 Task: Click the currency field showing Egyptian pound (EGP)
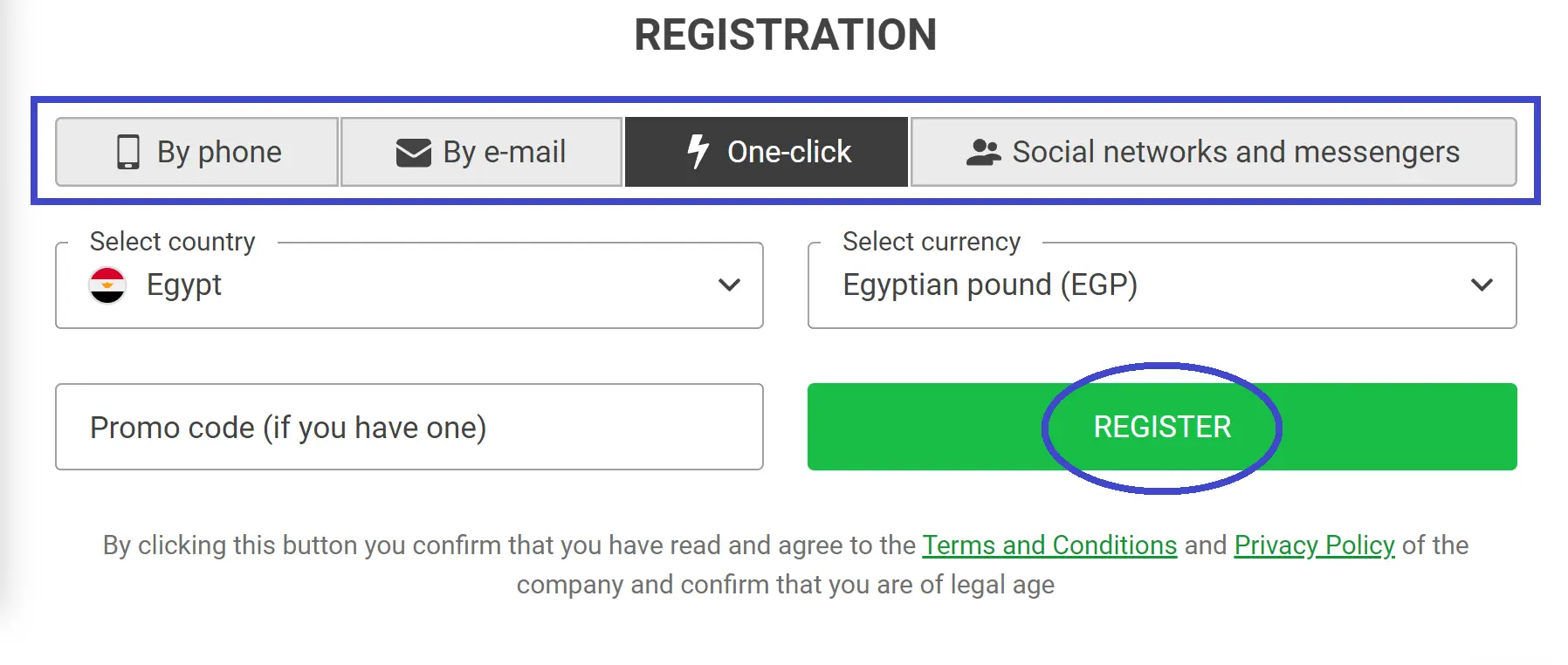point(1161,285)
